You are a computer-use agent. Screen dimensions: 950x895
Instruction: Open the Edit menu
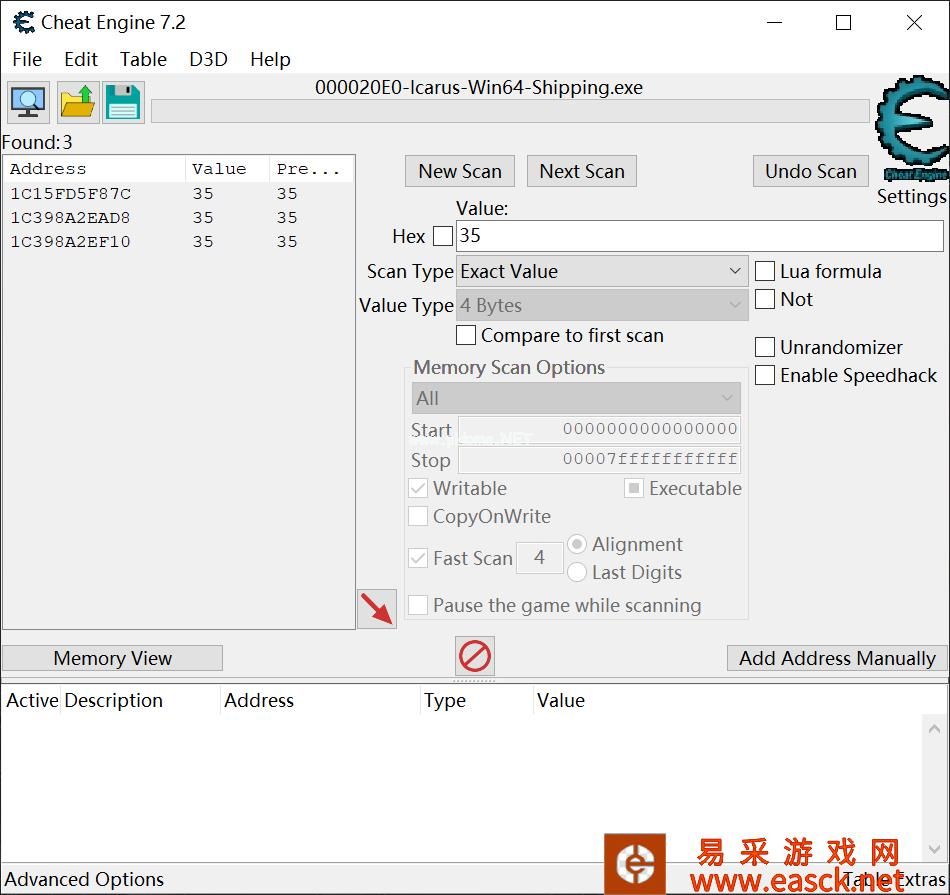point(81,59)
